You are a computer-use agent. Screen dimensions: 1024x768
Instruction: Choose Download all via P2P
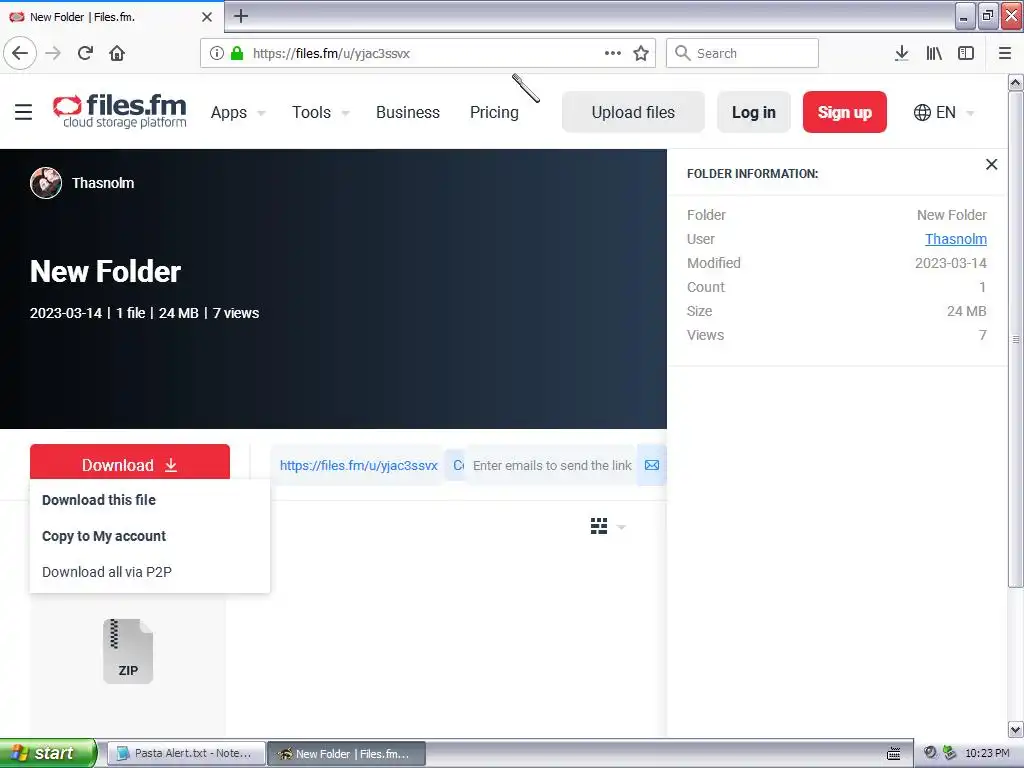[106, 571]
